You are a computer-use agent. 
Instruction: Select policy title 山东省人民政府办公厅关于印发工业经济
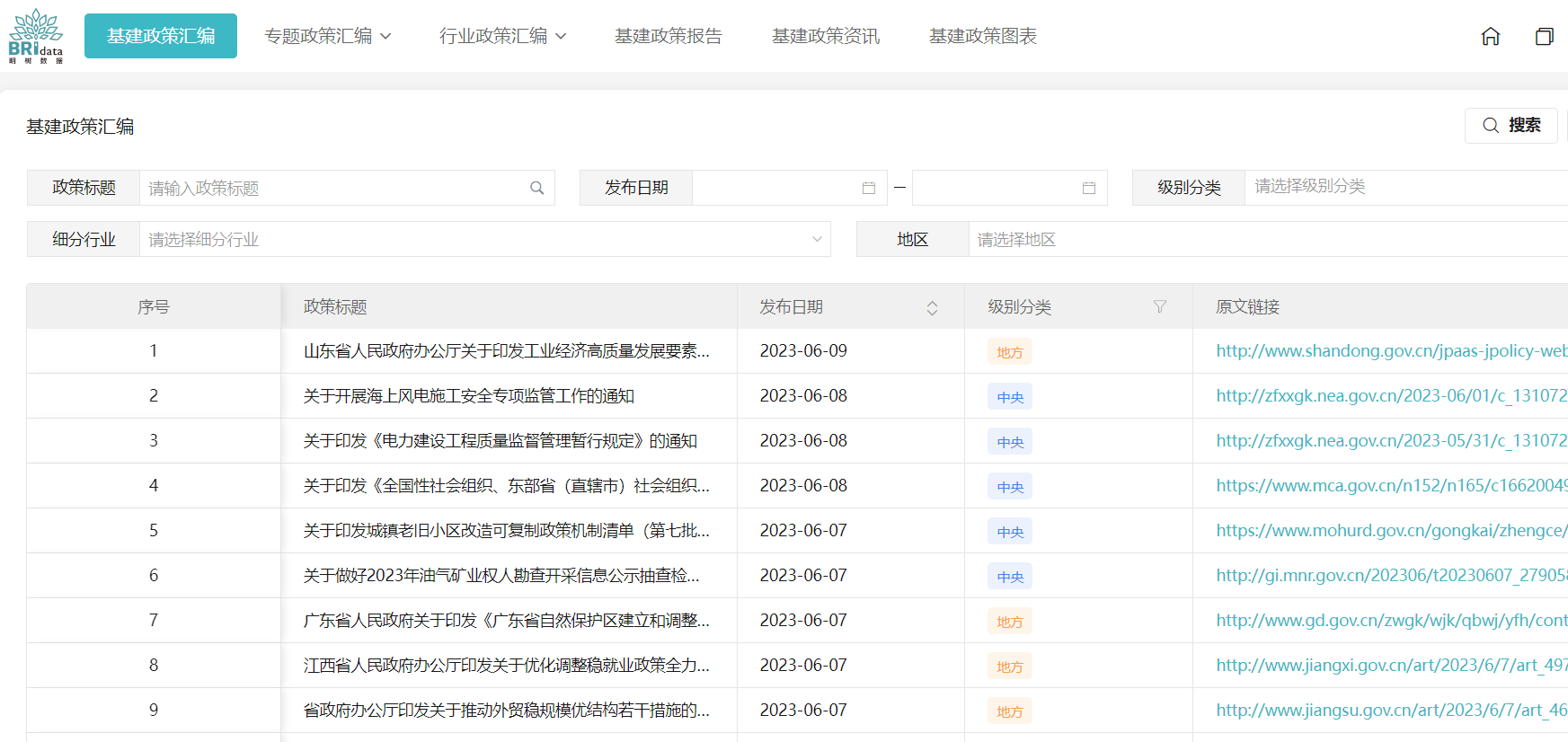click(x=507, y=350)
